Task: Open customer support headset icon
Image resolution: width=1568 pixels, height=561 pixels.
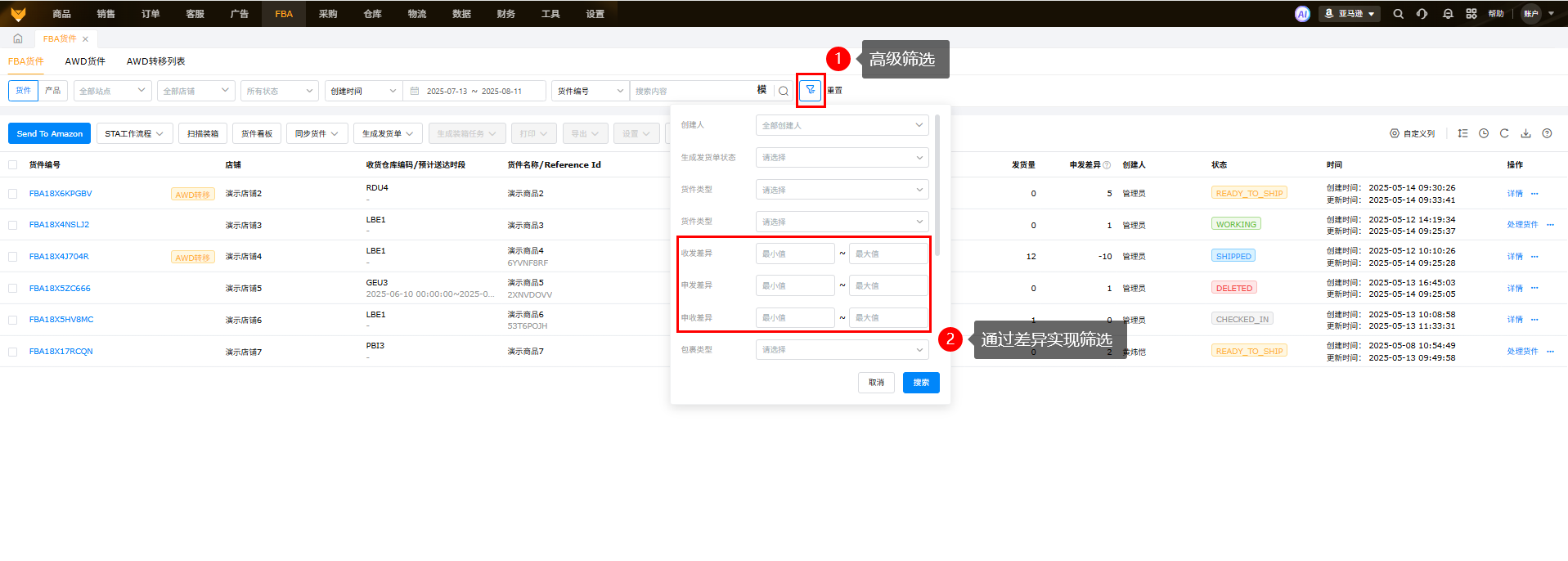Action: coord(1422,14)
